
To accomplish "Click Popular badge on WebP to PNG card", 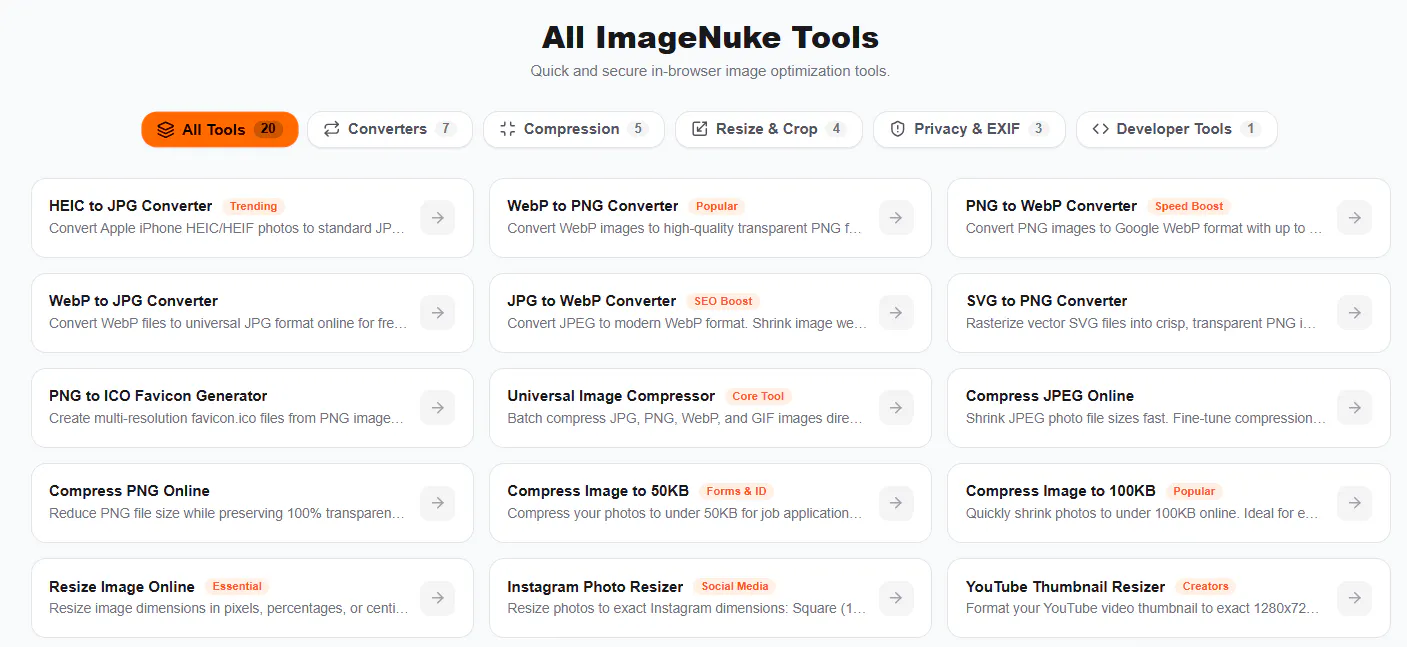I will [717, 206].
